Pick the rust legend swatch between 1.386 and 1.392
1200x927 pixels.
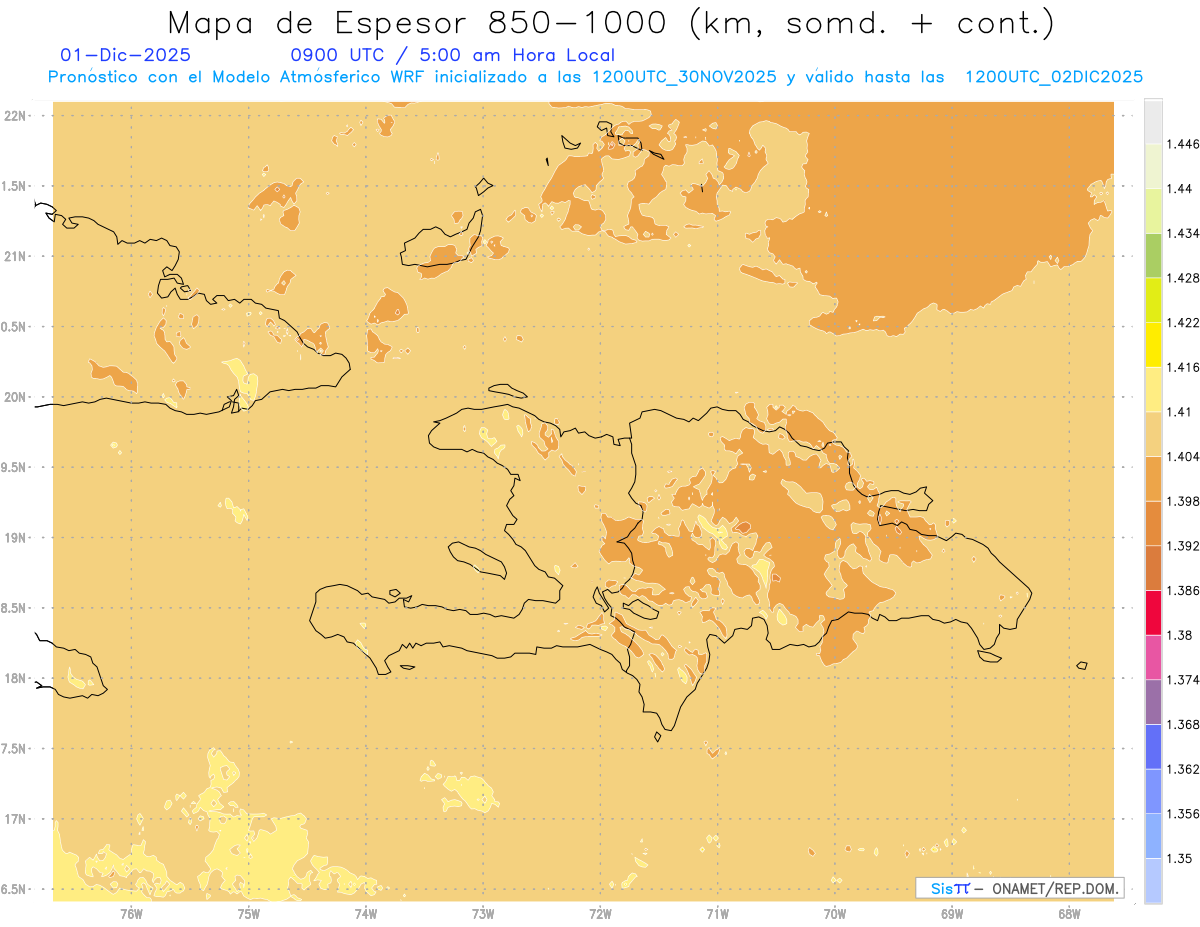[x=1153, y=568]
